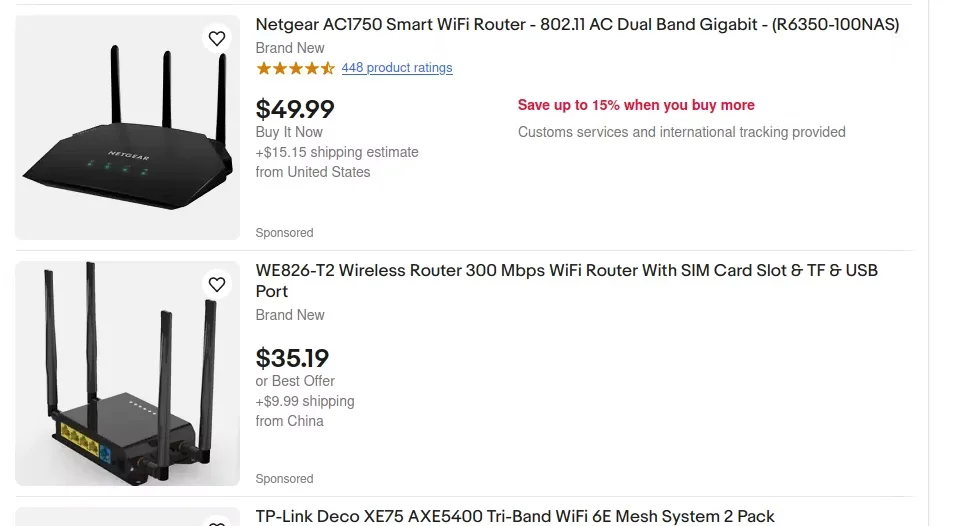The height and width of the screenshot is (526, 980).
Task: Click heart icon on WE826-T2 router listing
Action: (217, 285)
